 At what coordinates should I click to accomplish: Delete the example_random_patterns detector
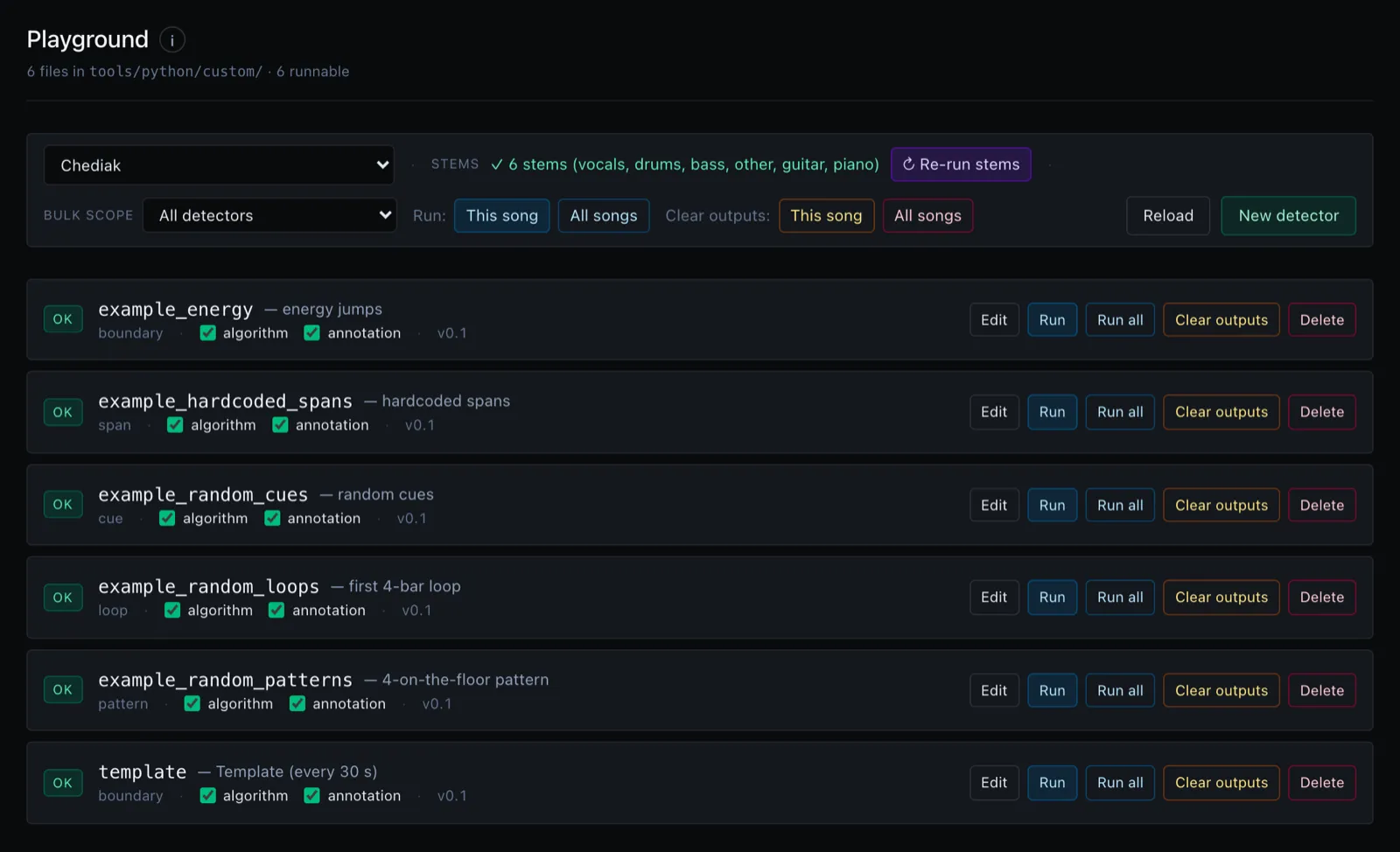1322,691
